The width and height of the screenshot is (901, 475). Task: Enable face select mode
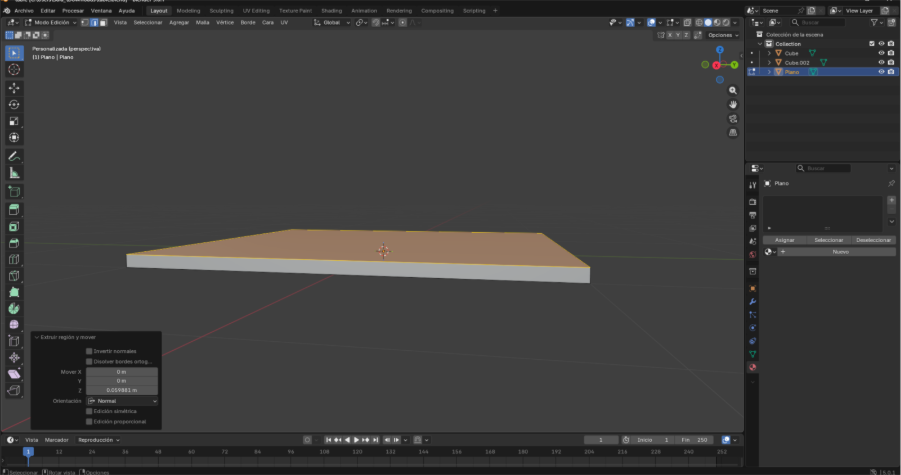point(103,22)
